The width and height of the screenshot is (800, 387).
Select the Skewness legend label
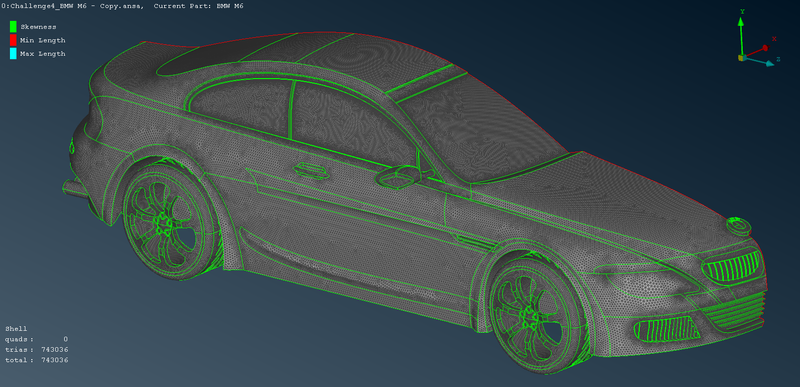coord(38,27)
